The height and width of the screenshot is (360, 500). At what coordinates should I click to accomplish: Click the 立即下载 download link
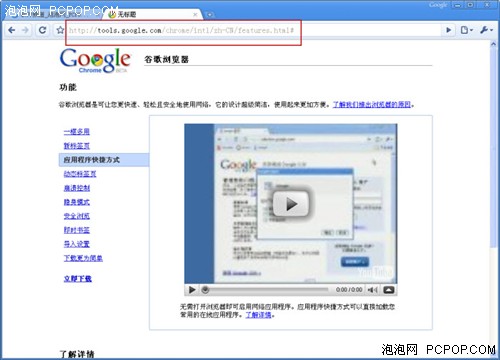78,279
